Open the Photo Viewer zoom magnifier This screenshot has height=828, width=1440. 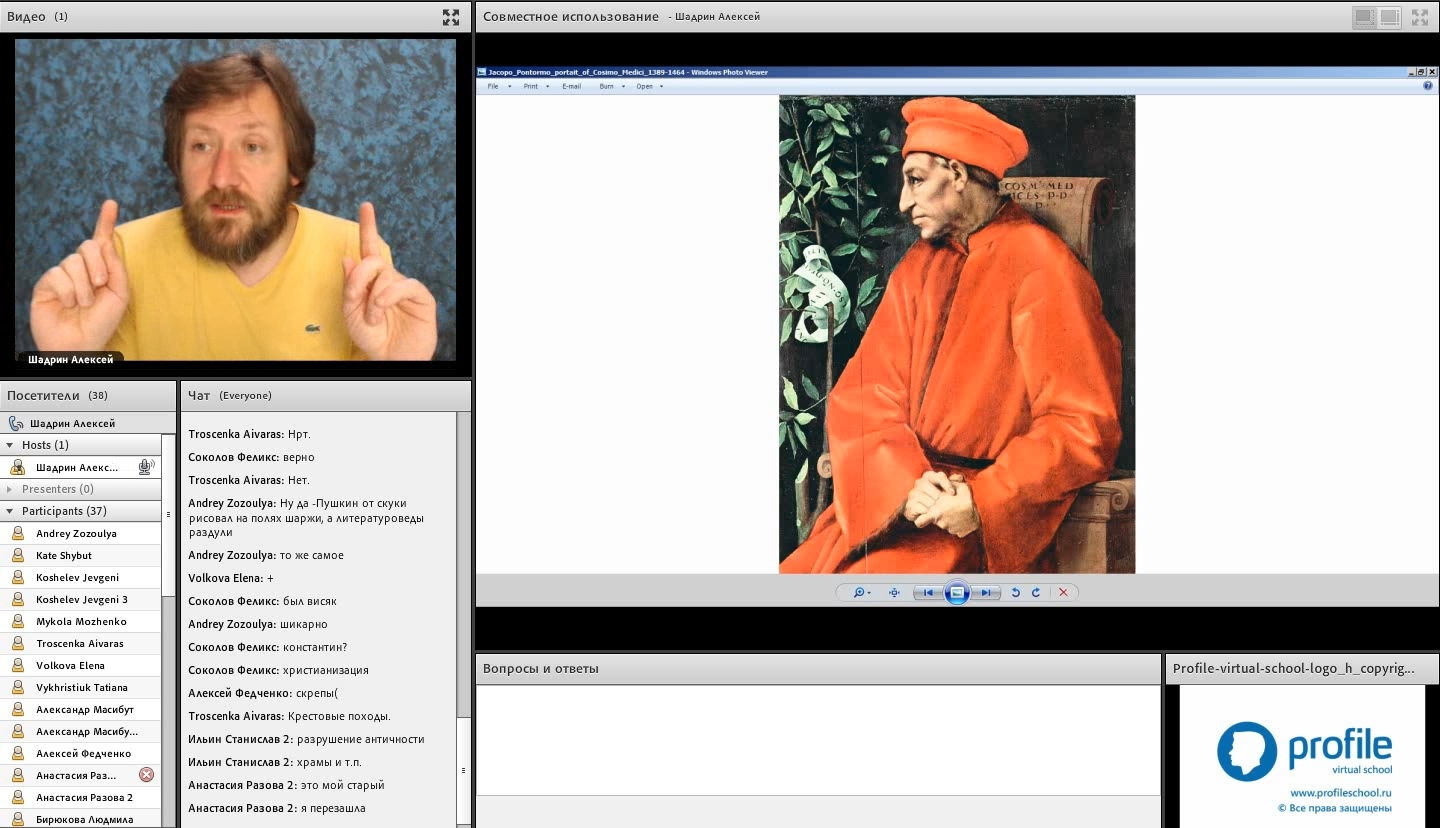click(x=858, y=592)
